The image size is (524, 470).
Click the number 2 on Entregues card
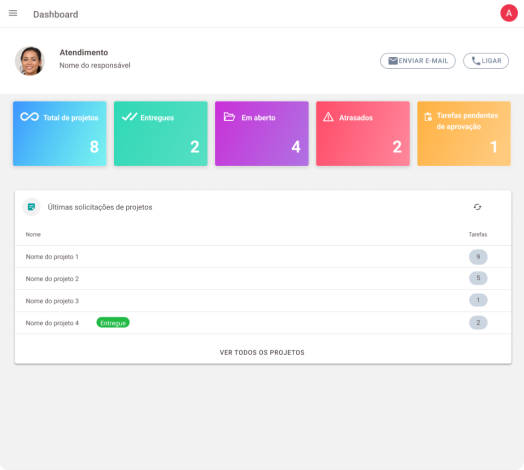pyautogui.click(x=195, y=147)
